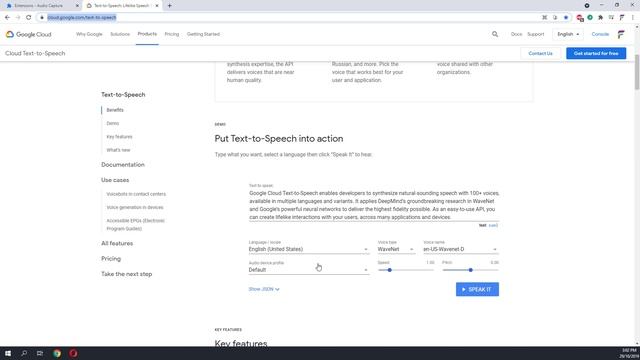Jump to Key features in sidebar
The height and width of the screenshot is (360, 640).
click(x=119, y=137)
